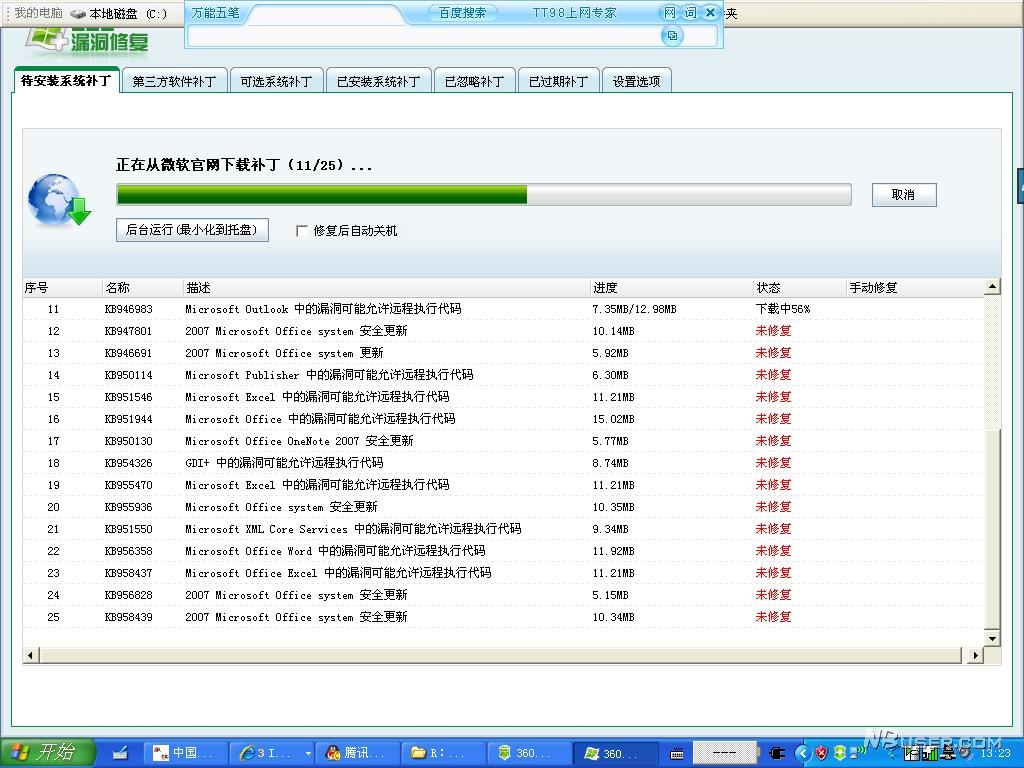The image size is (1024, 768).
Task: Select the KB951550 XML Core Services row
Action: [x=503, y=529]
